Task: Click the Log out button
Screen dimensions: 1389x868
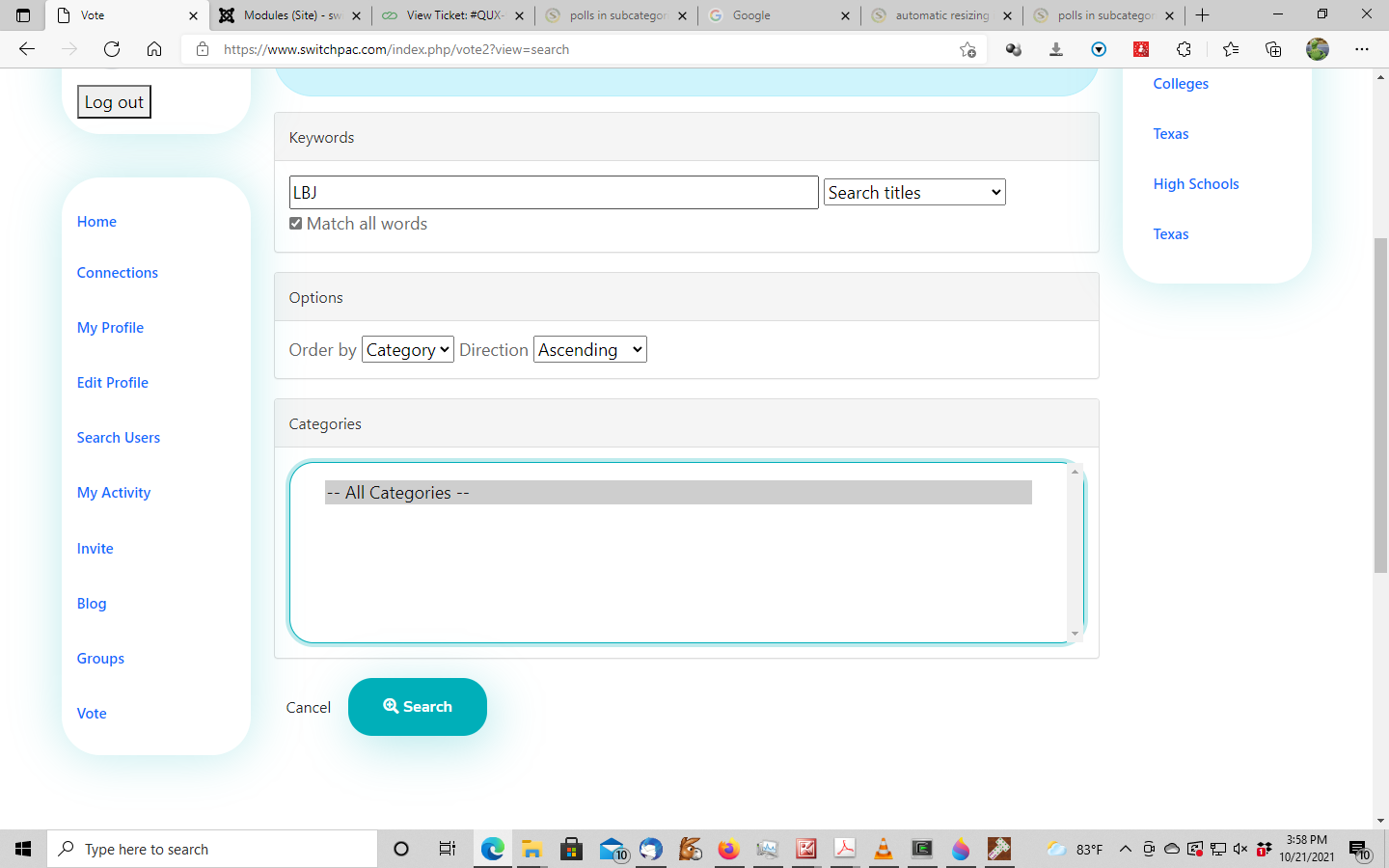Action: pos(114,102)
